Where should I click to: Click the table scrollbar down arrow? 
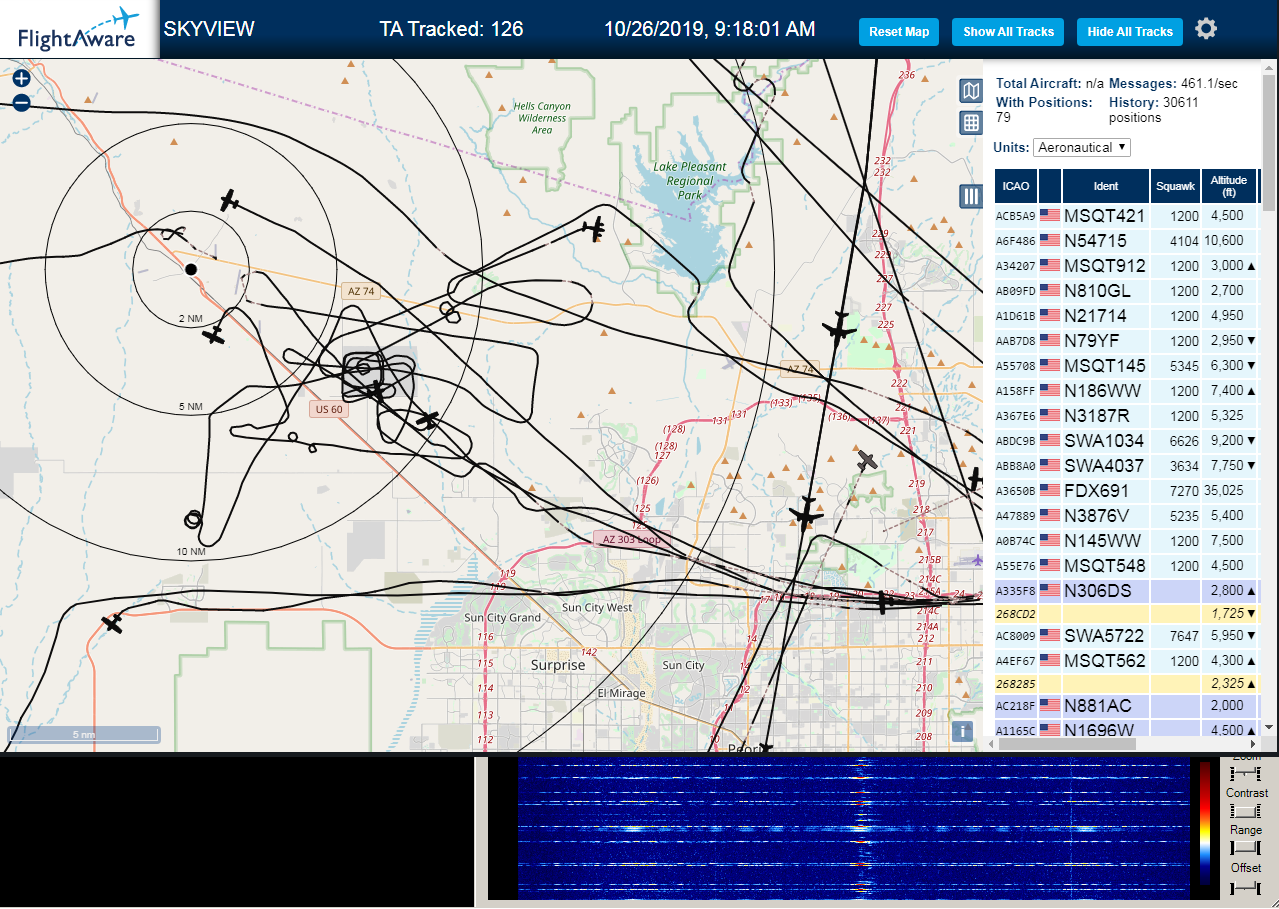1269,728
